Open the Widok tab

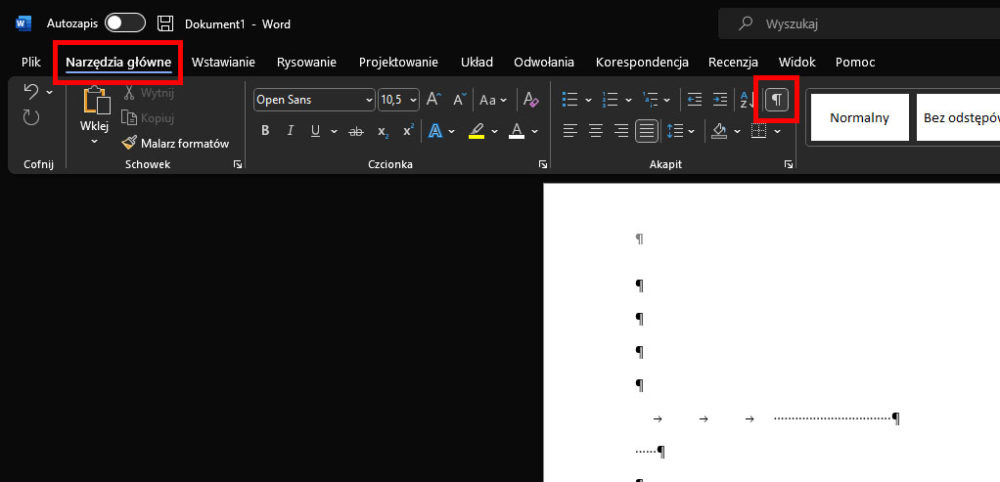[x=797, y=62]
